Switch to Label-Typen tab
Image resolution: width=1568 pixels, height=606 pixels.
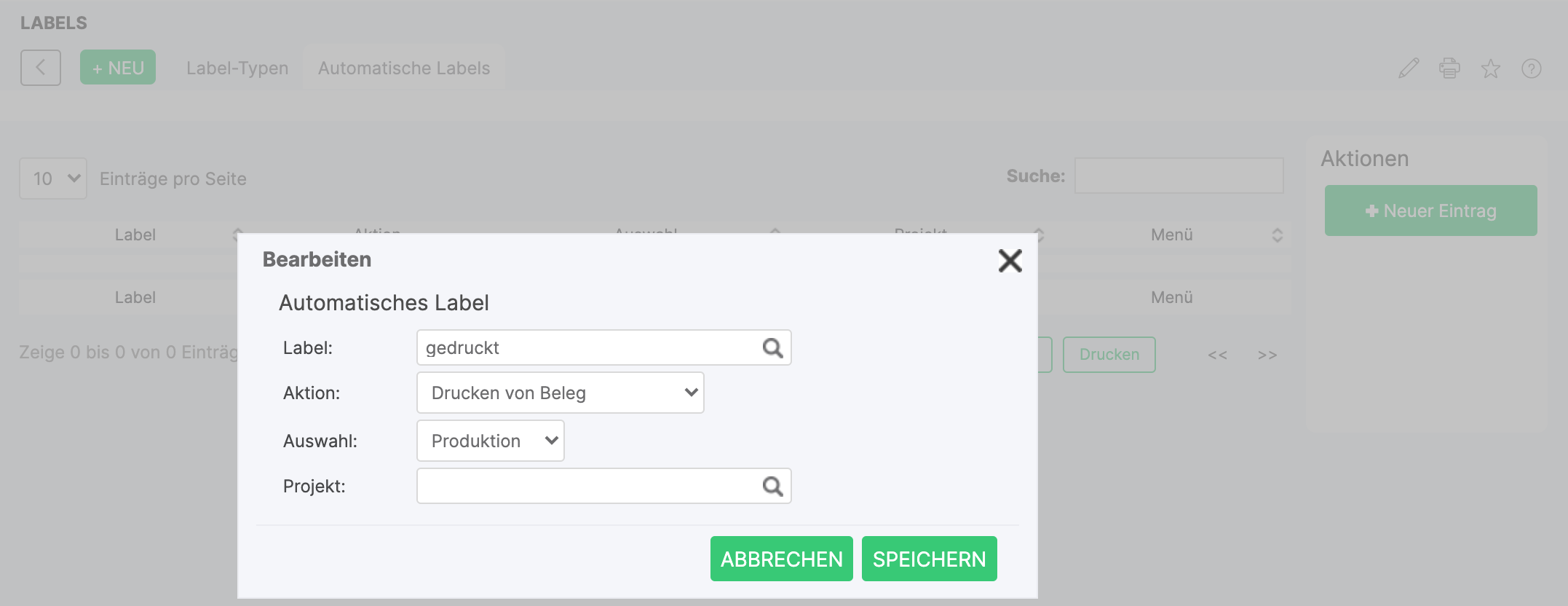tap(237, 68)
